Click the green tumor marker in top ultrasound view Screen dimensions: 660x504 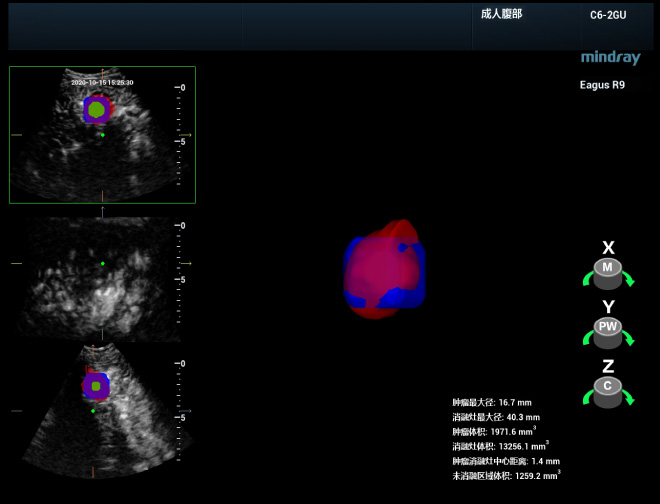96,109
